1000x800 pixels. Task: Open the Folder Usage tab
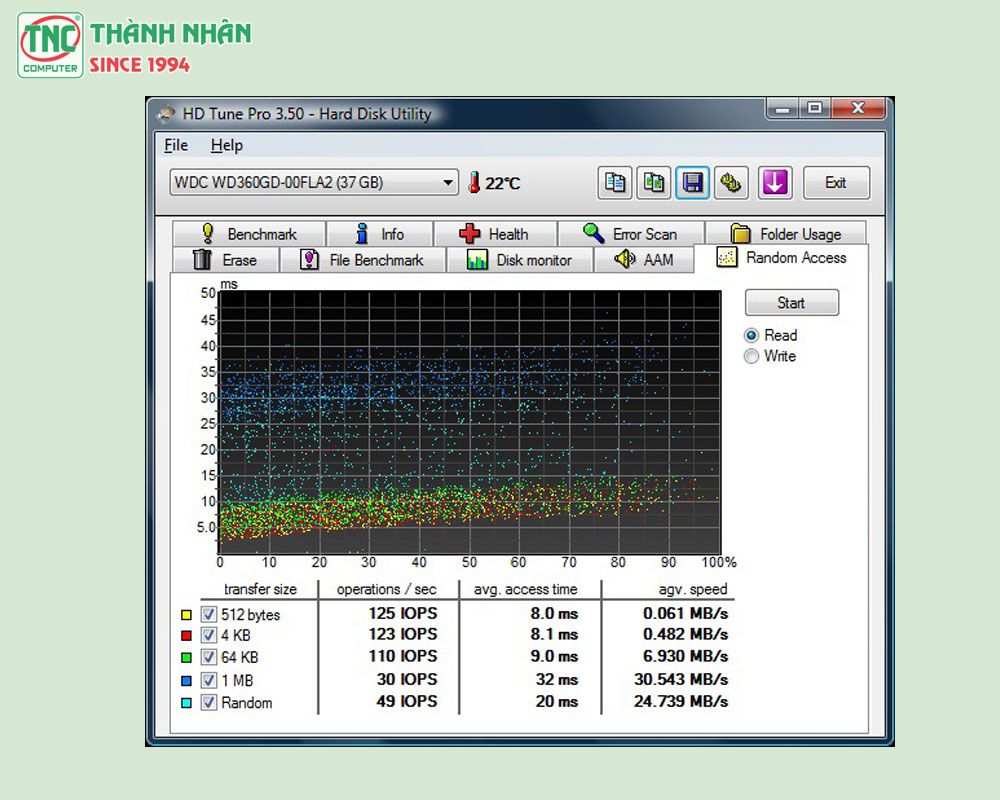point(786,234)
